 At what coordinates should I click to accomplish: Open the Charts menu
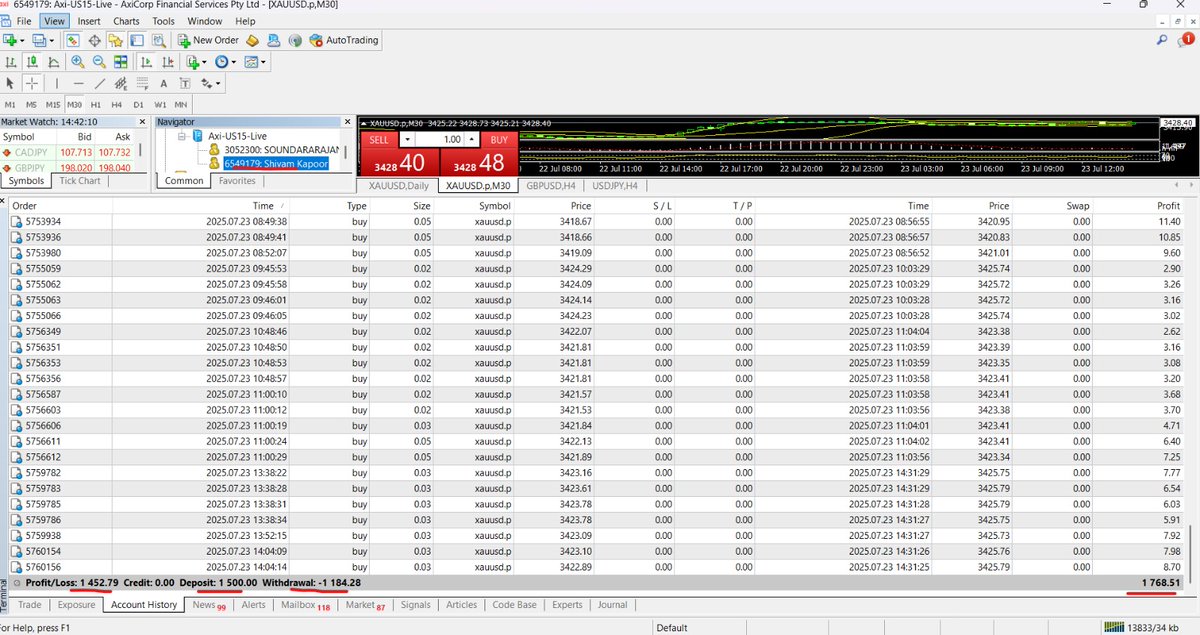[x=126, y=21]
